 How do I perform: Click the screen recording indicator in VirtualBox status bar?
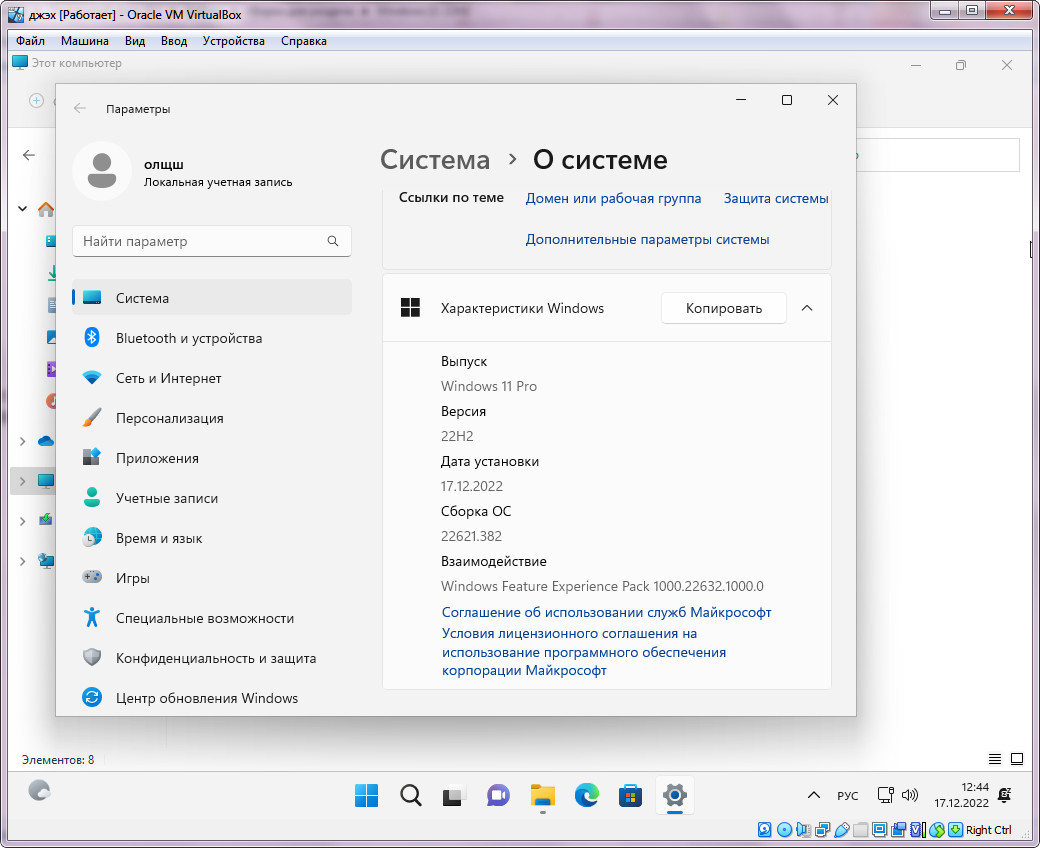pyautogui.click(x=899, y=829)
